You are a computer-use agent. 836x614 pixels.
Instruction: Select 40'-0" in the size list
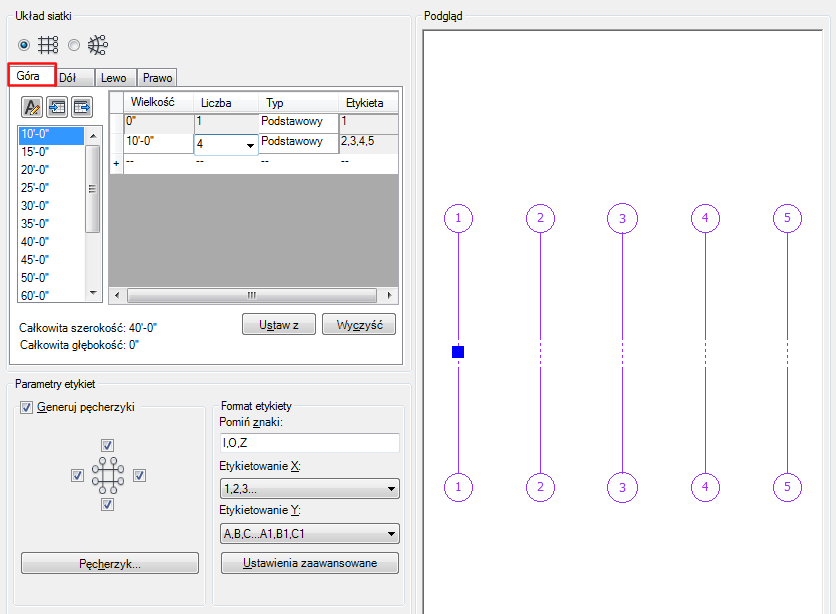point(51,242)
